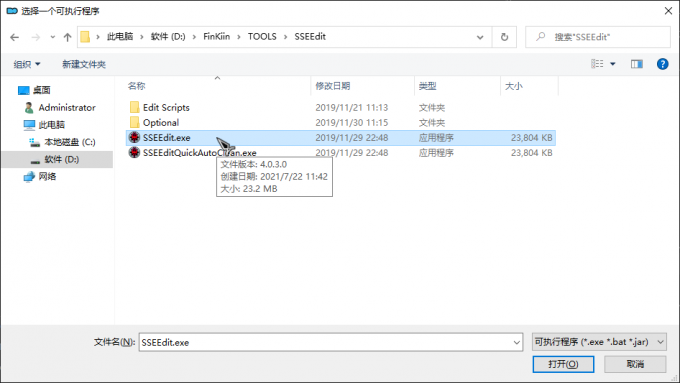Click SSEEdit in the address path
Image resolution: width=680 pixels, height=383 pixels.
[310, 37]
